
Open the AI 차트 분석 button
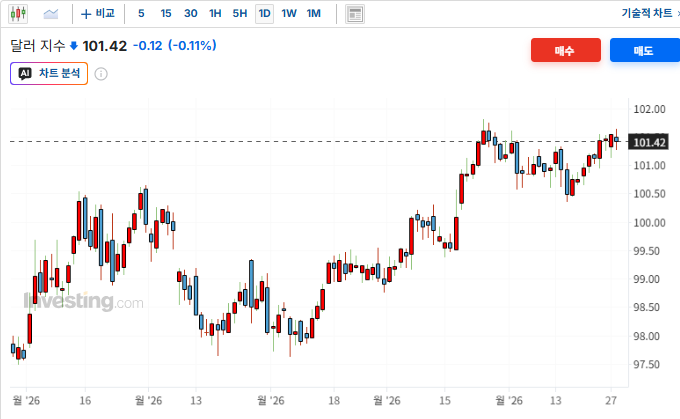point(49,73)
